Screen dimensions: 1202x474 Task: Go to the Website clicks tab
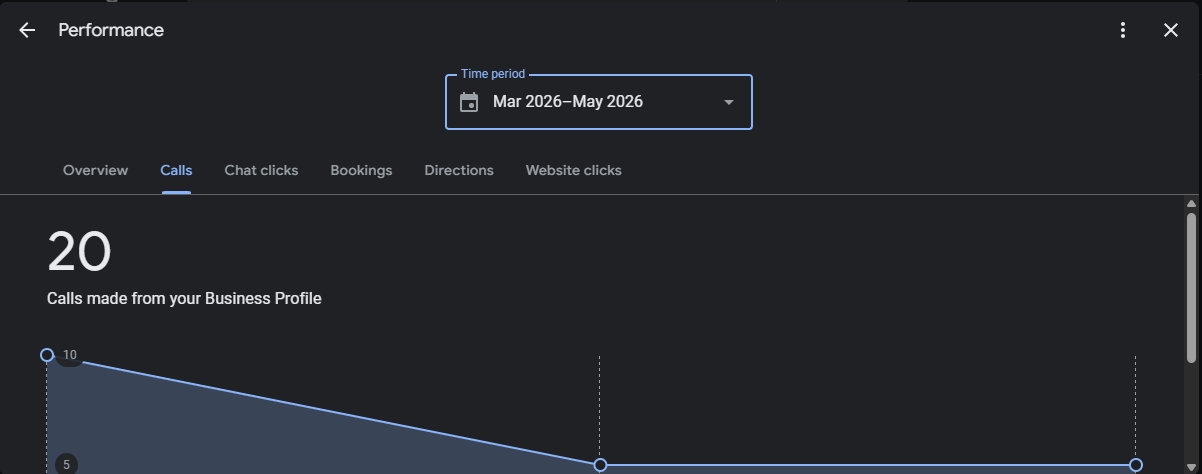pos(573,170)
